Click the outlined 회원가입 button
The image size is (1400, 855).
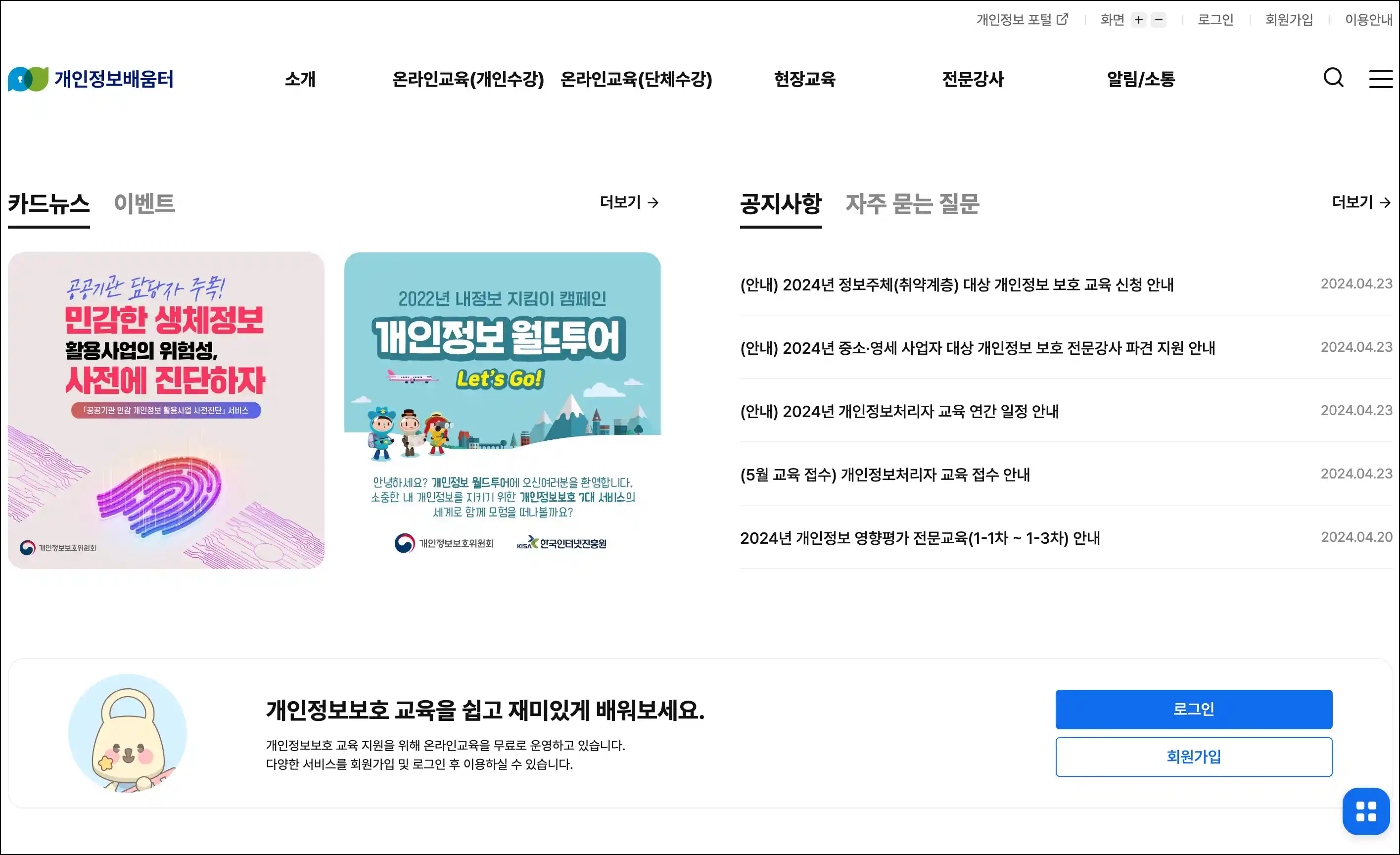(1193, 756)
